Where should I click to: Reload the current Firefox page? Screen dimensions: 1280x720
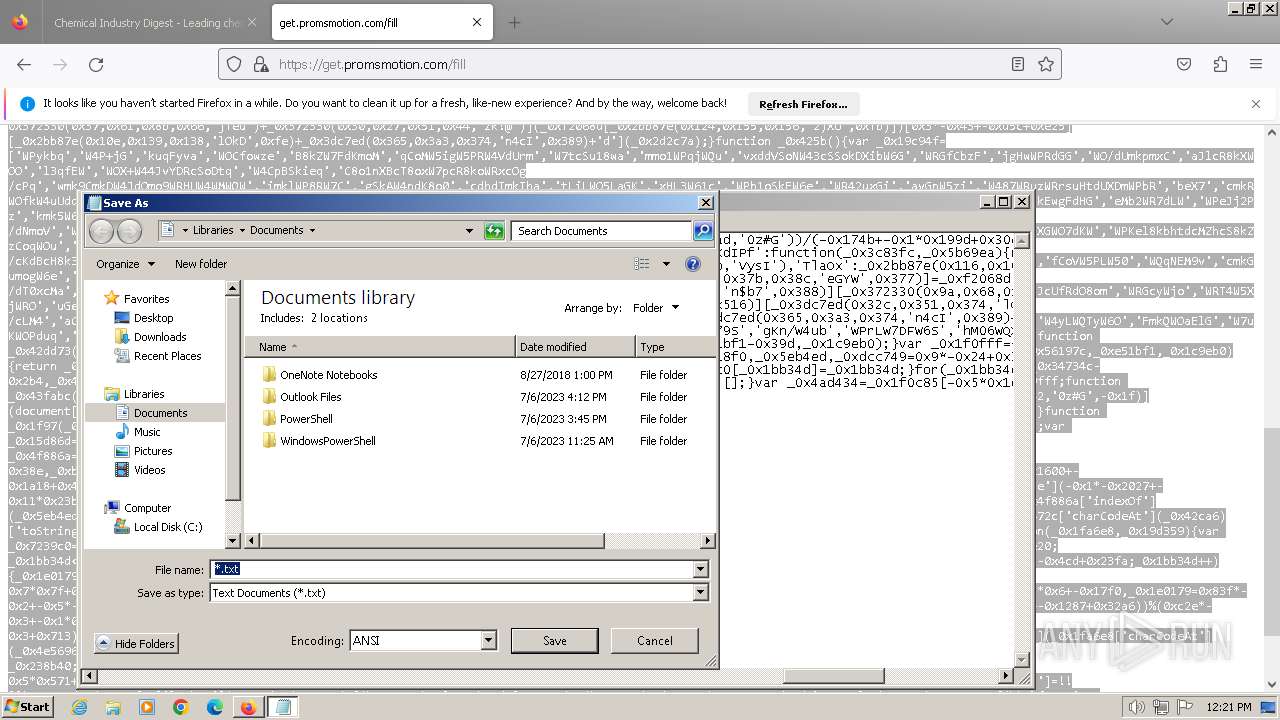pyautogui.click(x=96, y=64)
